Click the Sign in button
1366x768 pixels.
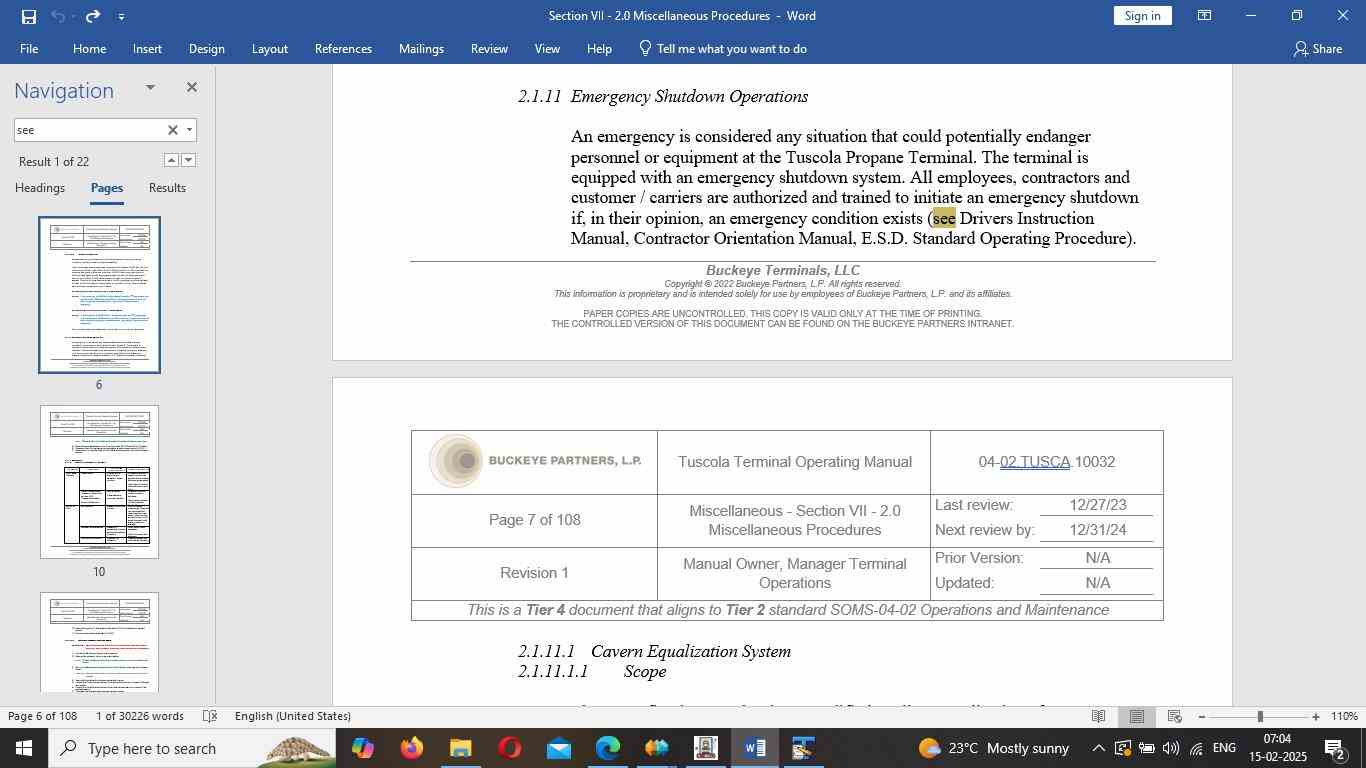click(1142, 16)
